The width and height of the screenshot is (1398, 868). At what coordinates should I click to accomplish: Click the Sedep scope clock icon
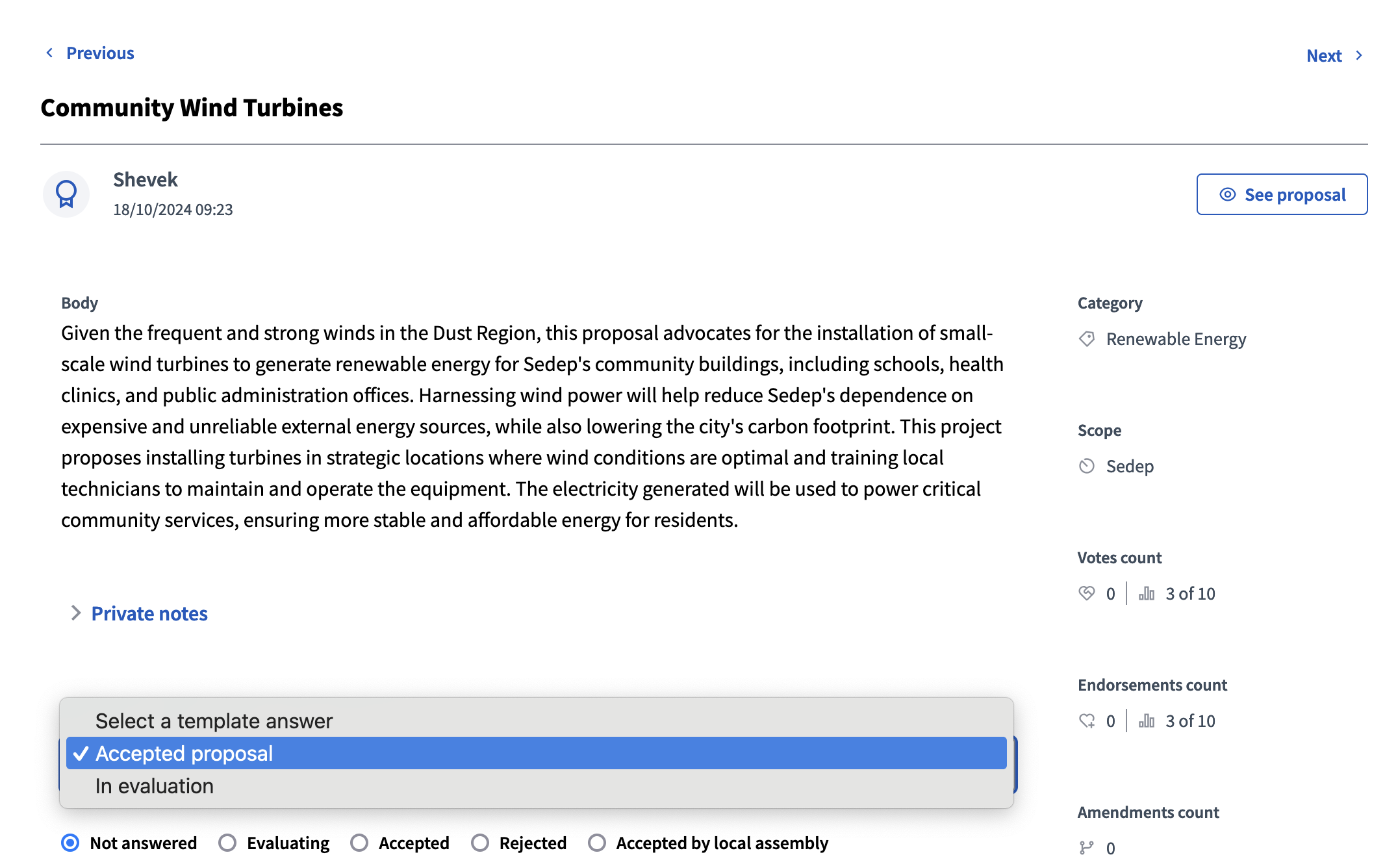[1087, 466]
